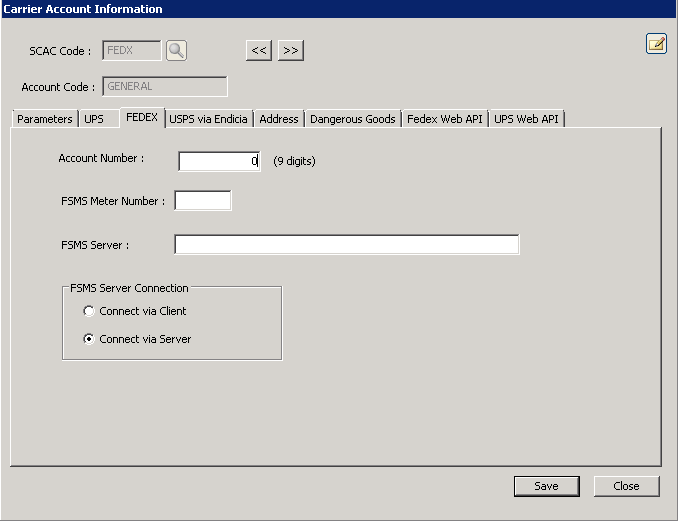This screenshot has height=521, width=678.
Task: Switch to the Parameters tab
Action: pos(45,119)
